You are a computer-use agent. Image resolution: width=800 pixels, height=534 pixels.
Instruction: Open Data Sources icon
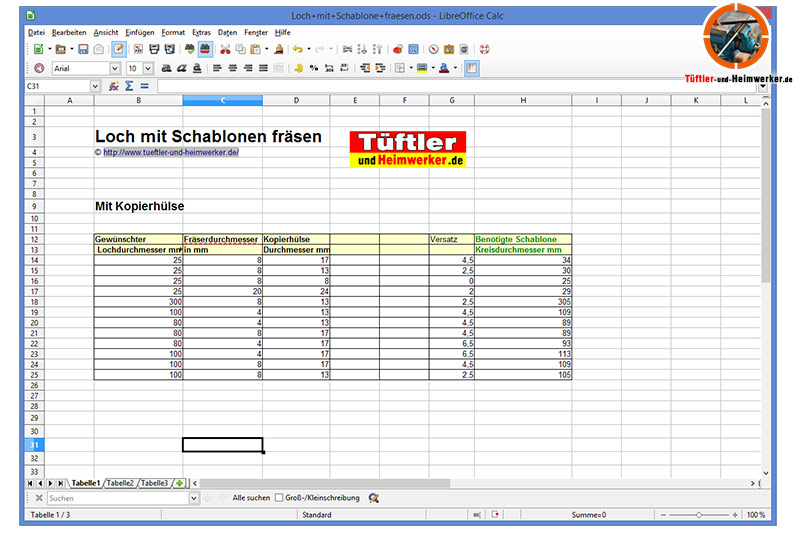pos(464,49)
